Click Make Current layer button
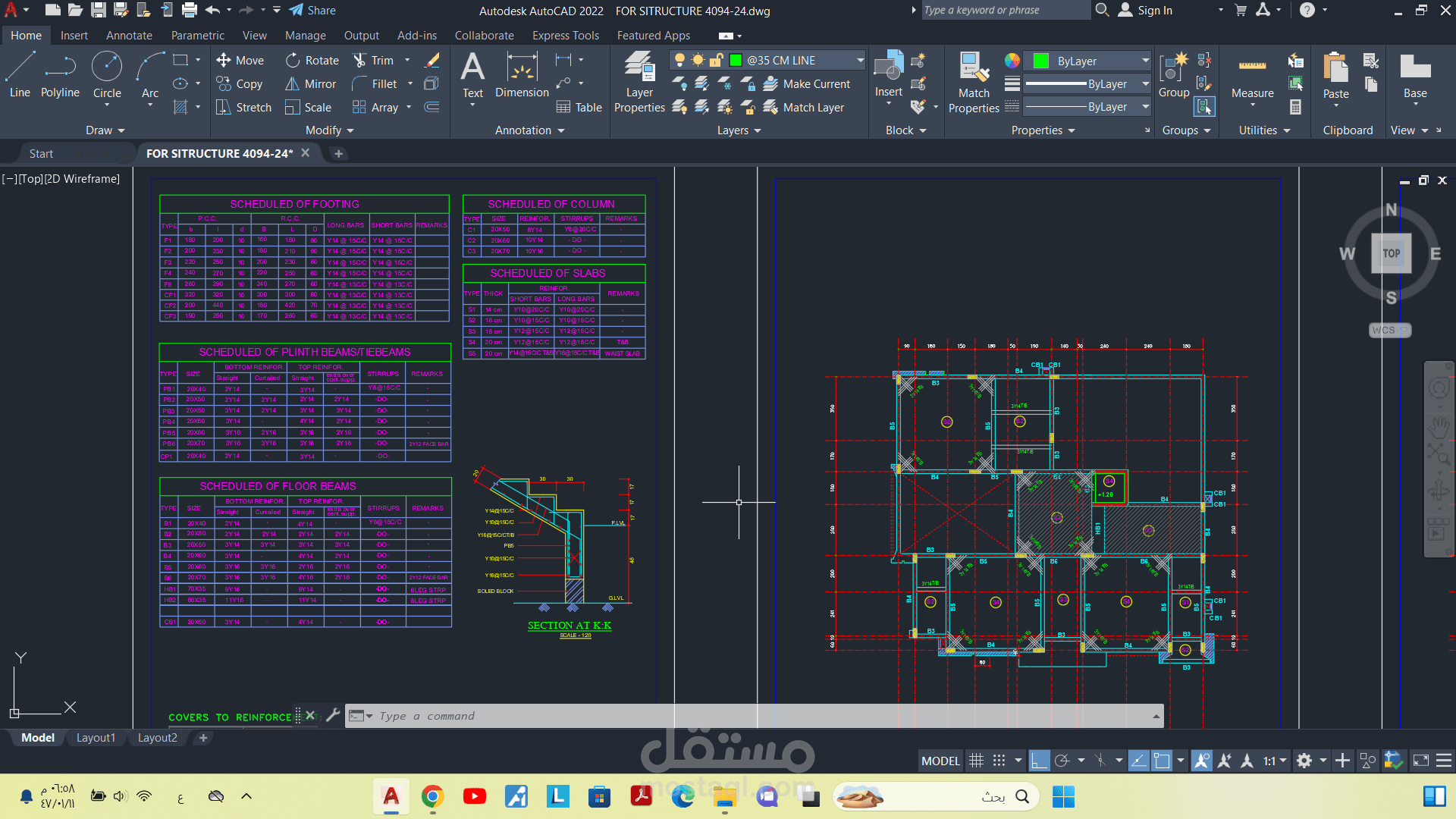Image resolution: width=1456 pixels, height=819 pixels. click(x=806, y=84)
